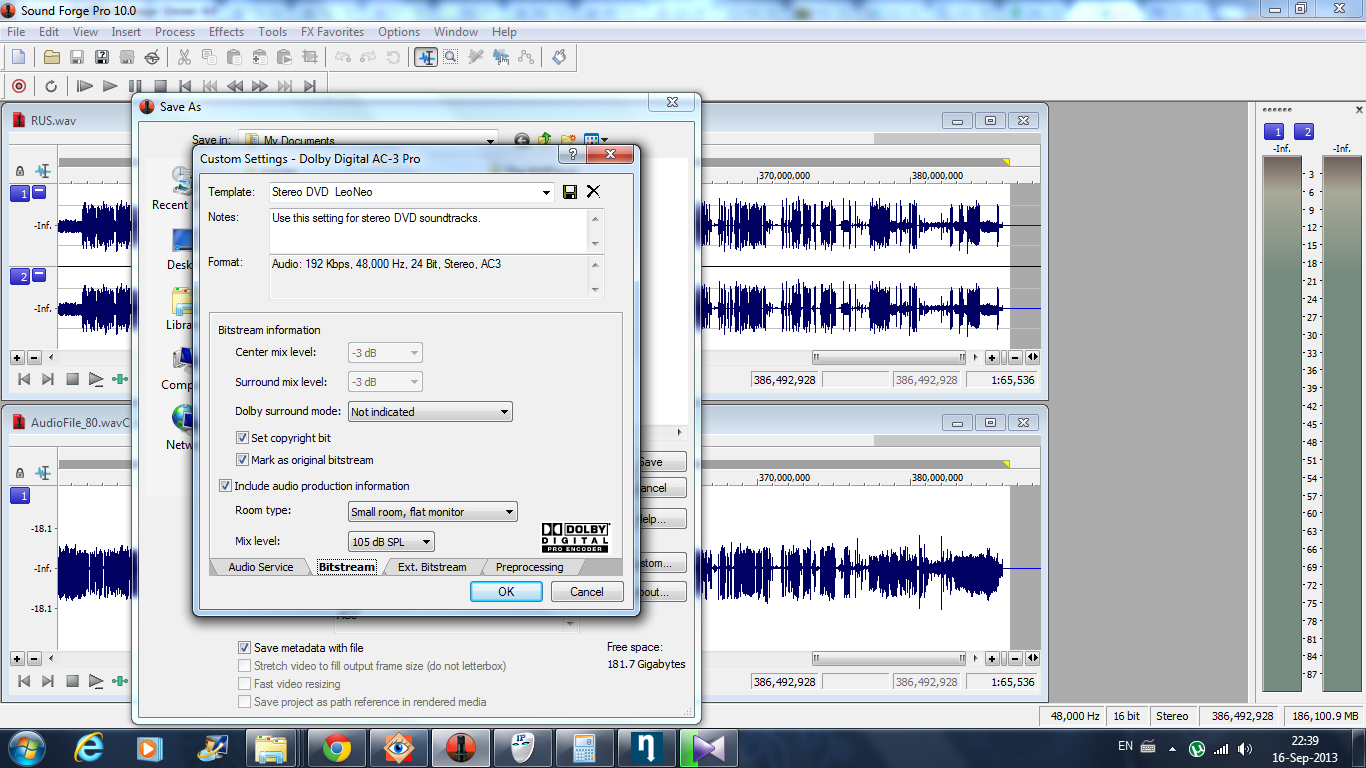
Task: Click the Cut scissors toolbar icon
Action: click(184, 57)
